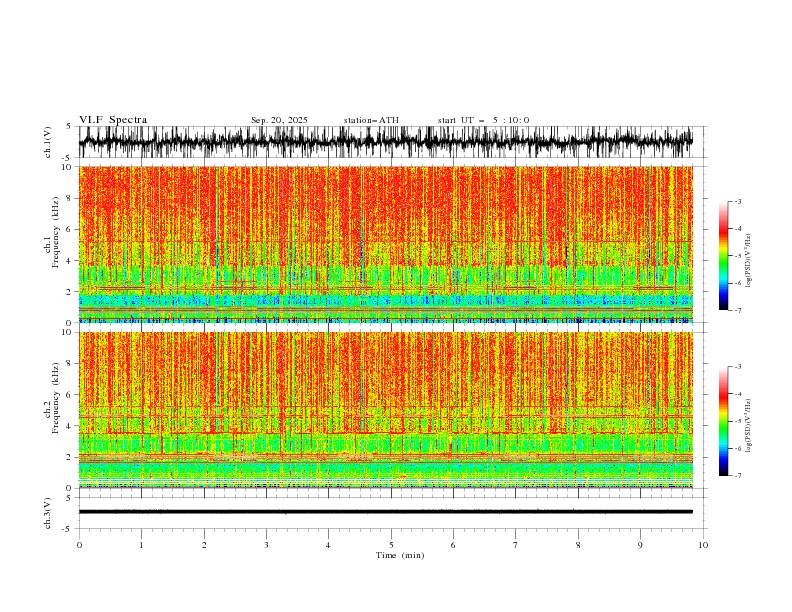
Task: Click the time axis tick label '3'
Action: [266, 545]
